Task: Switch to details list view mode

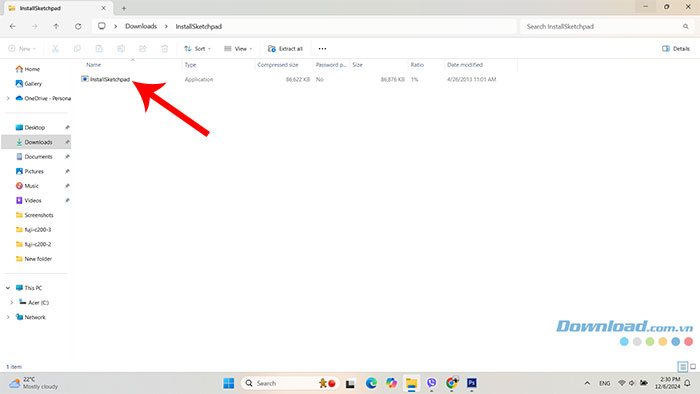Action: point(683,367)
